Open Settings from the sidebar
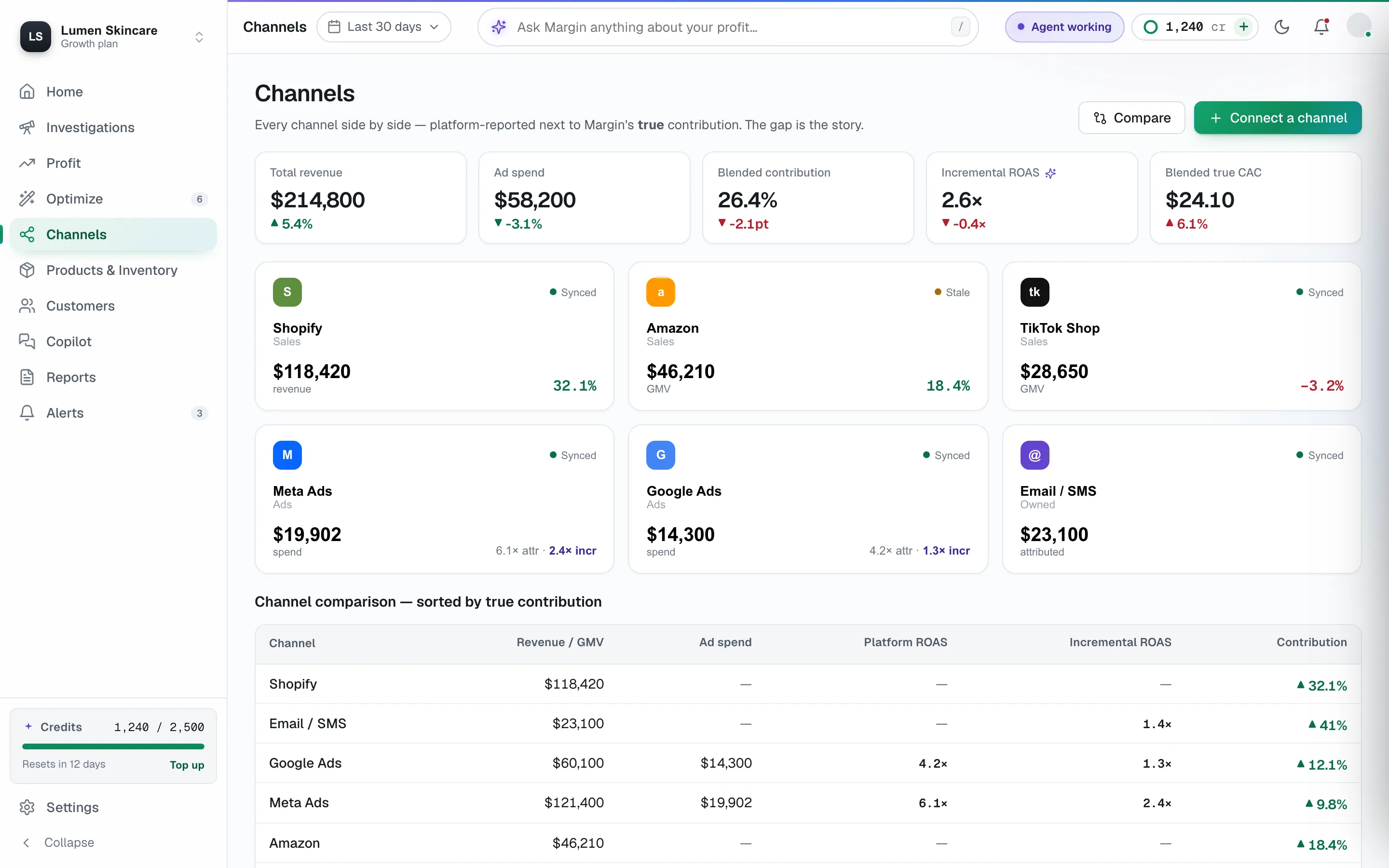The width and height of the screenshot is (1389, 868). point(113,807)
